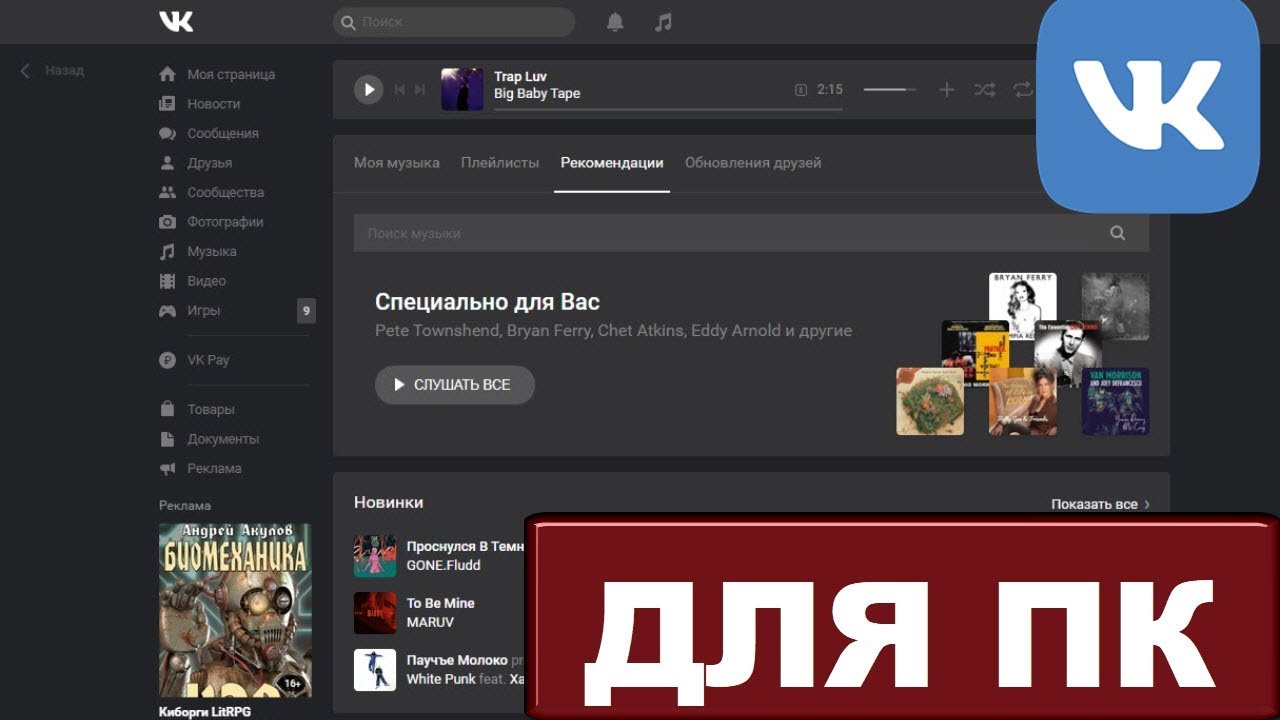Click the newspaper icon beside Новости
Screen dimensions: 1280x720
pos(168,104)
